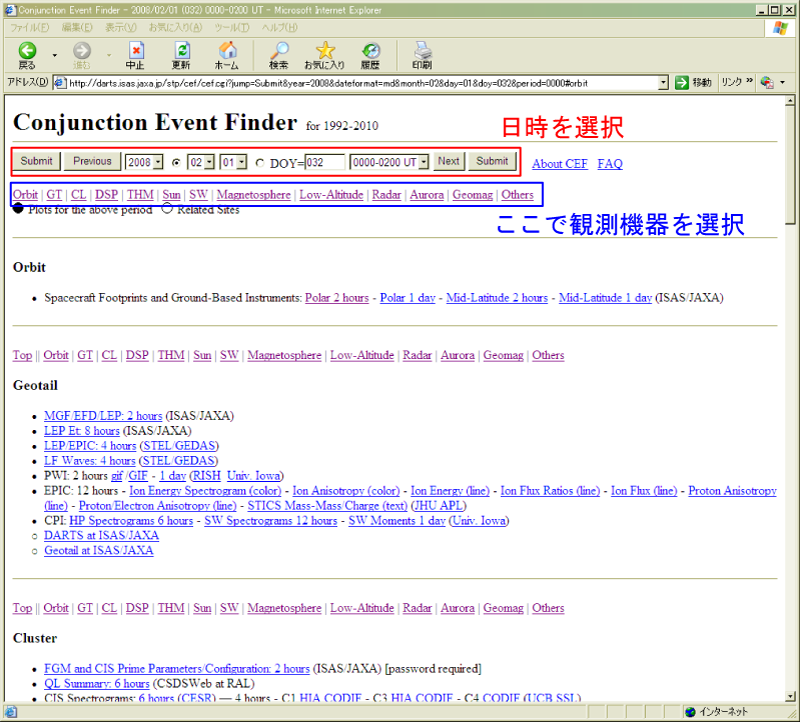Click the vertical scrollbar up arrow

[x=790, y=101]
